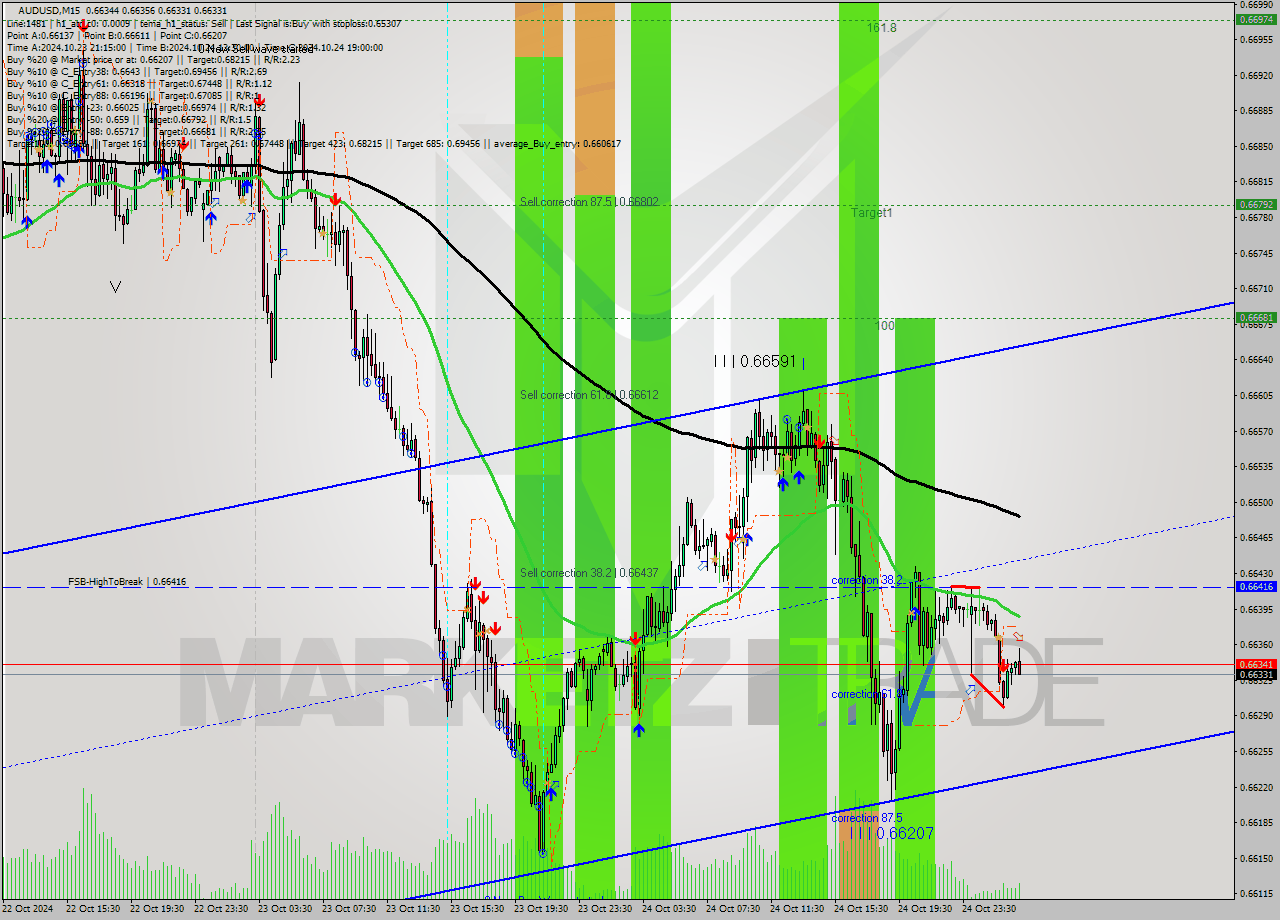Select the blue 'correction 87.5' label
The width and height of the screenshot is (1280, 920).
click(x=867, y=817)
